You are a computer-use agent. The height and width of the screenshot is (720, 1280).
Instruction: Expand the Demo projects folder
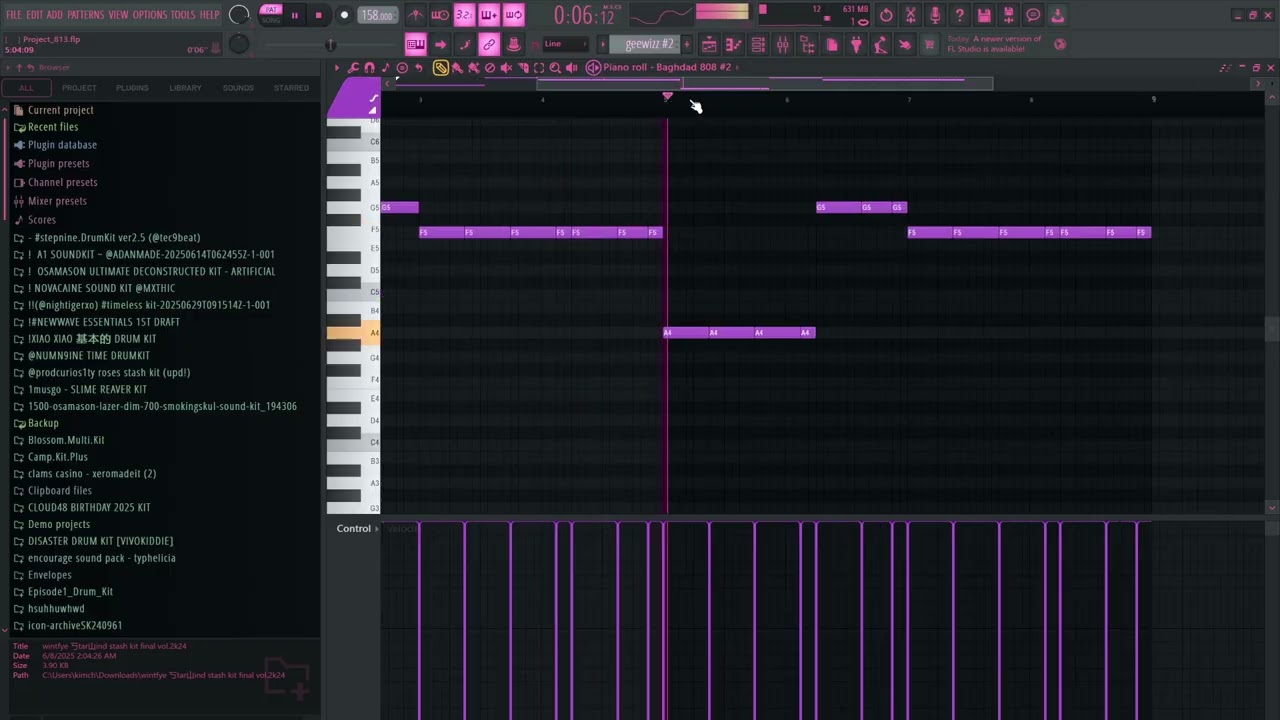(x=58, y=524)
